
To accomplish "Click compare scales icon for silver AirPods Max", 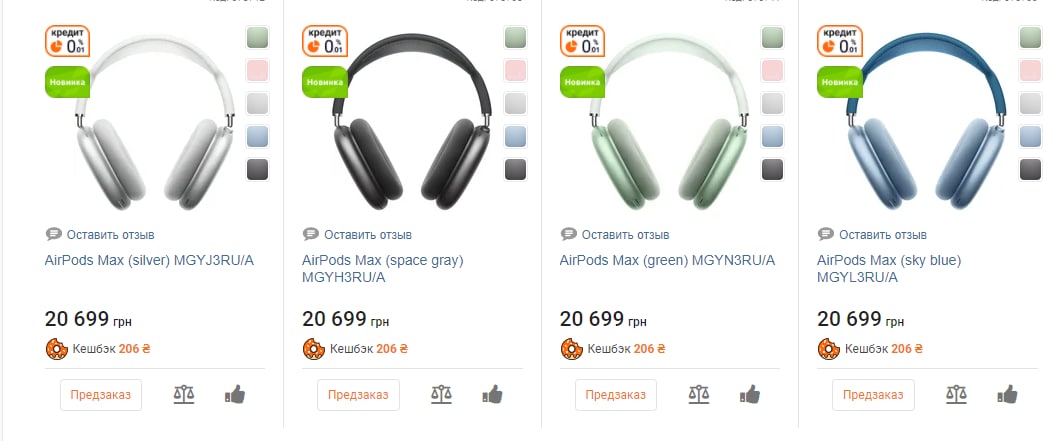I will pyautogui.click(x=184, y=394).
